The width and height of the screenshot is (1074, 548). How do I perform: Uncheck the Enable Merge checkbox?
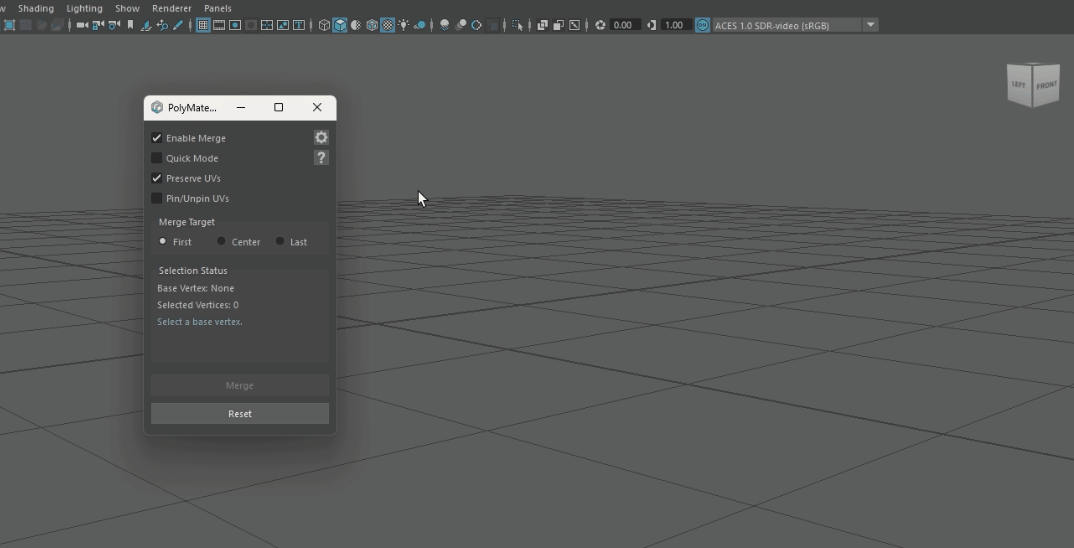coord(157,138)
